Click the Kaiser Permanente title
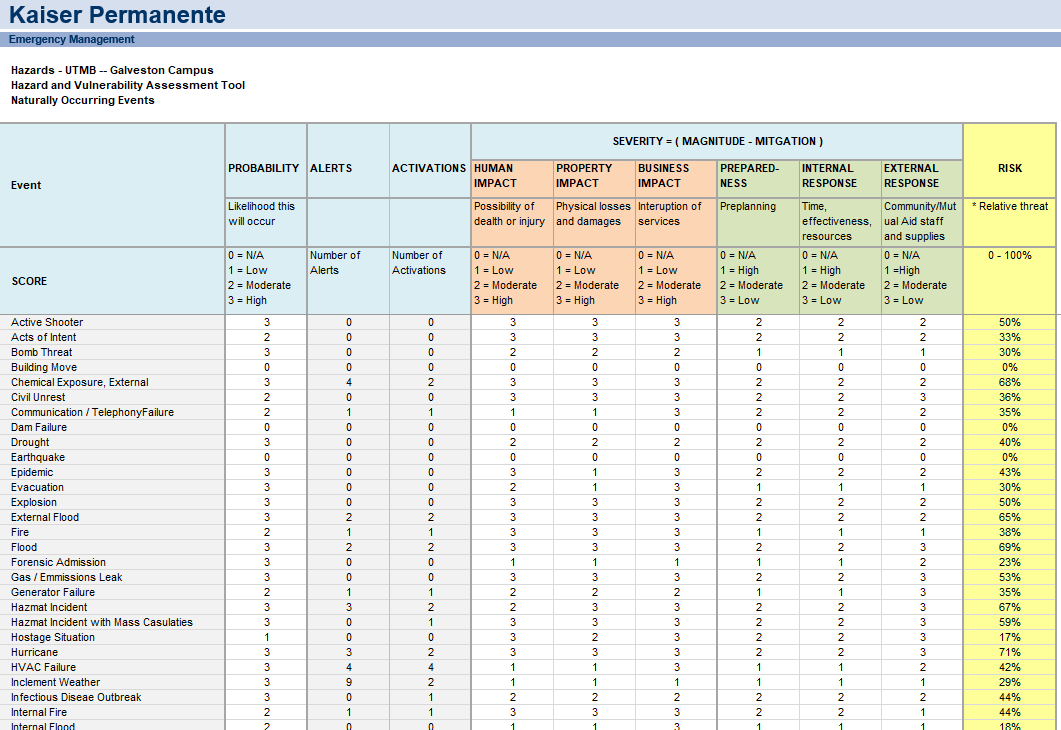The width and height of the screenshot is (1061, 730). 118,15
